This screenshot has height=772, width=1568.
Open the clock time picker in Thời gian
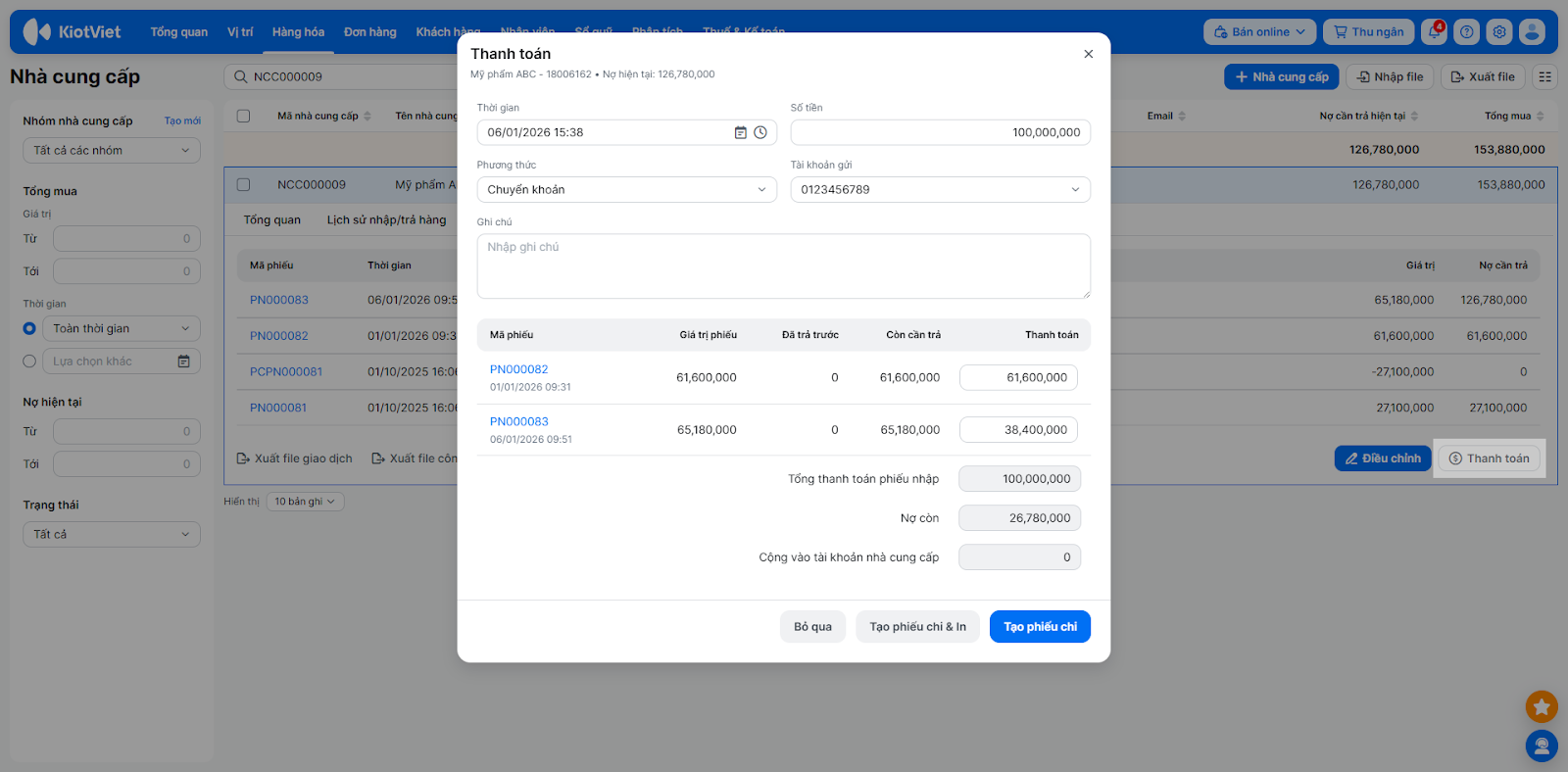coord(760,132)
